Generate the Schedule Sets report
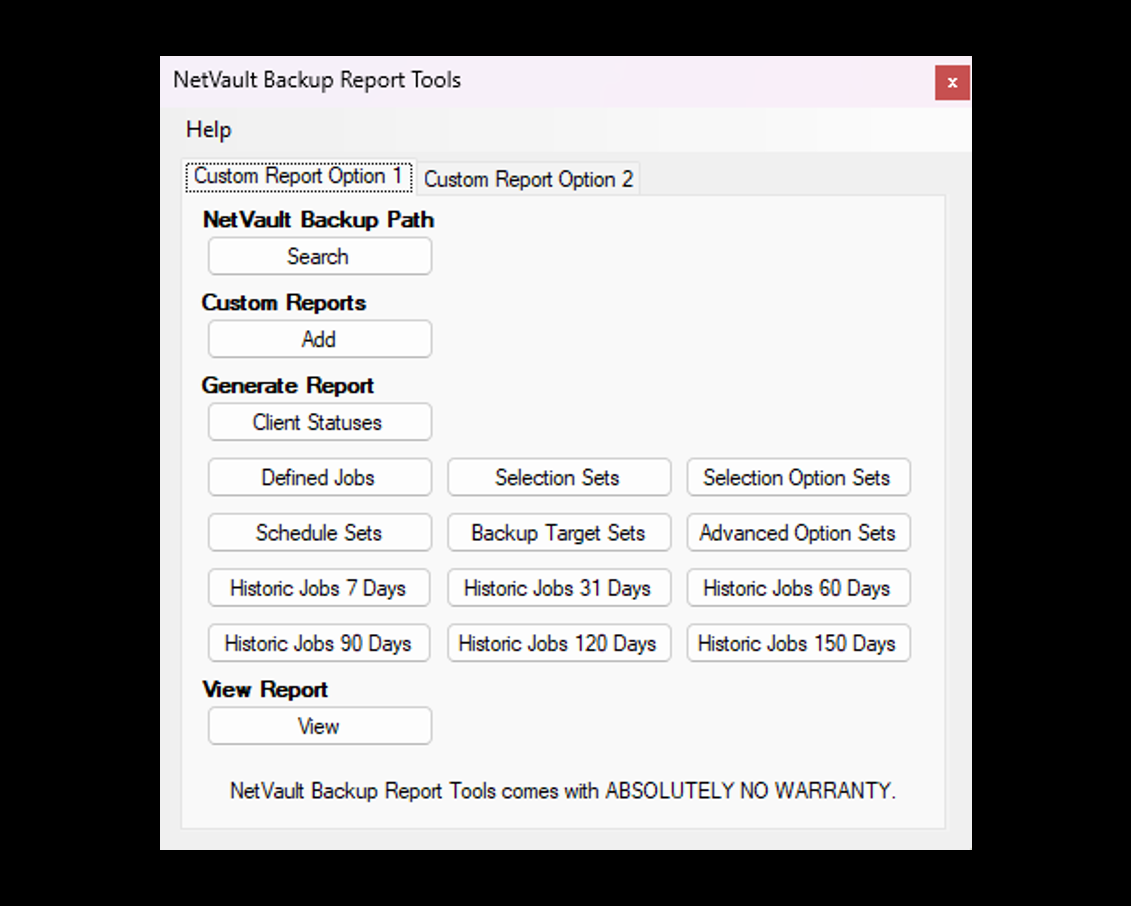This screenshot has width=1131, height=906. click(319, 533)
